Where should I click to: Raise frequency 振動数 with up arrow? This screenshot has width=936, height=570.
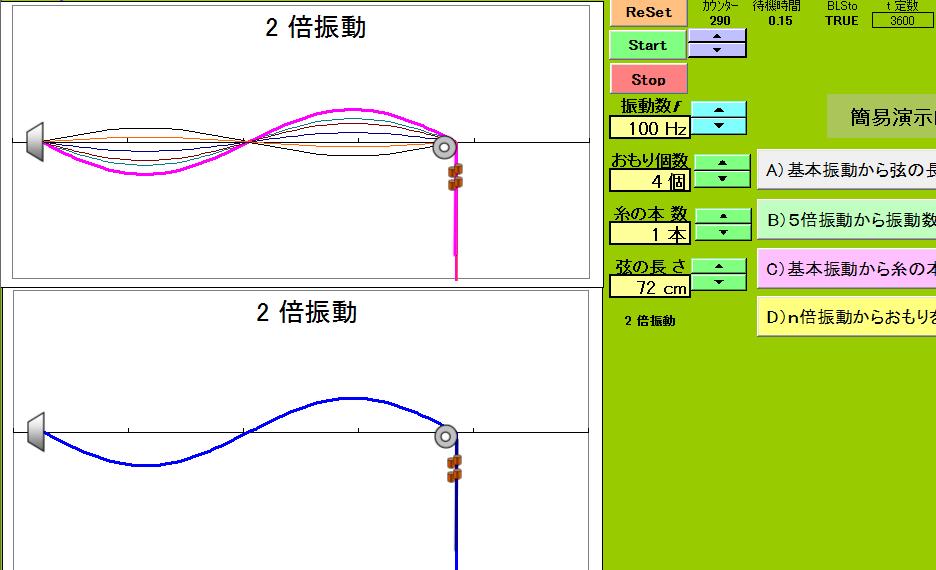pyautogui.click(x=719, y=110)
